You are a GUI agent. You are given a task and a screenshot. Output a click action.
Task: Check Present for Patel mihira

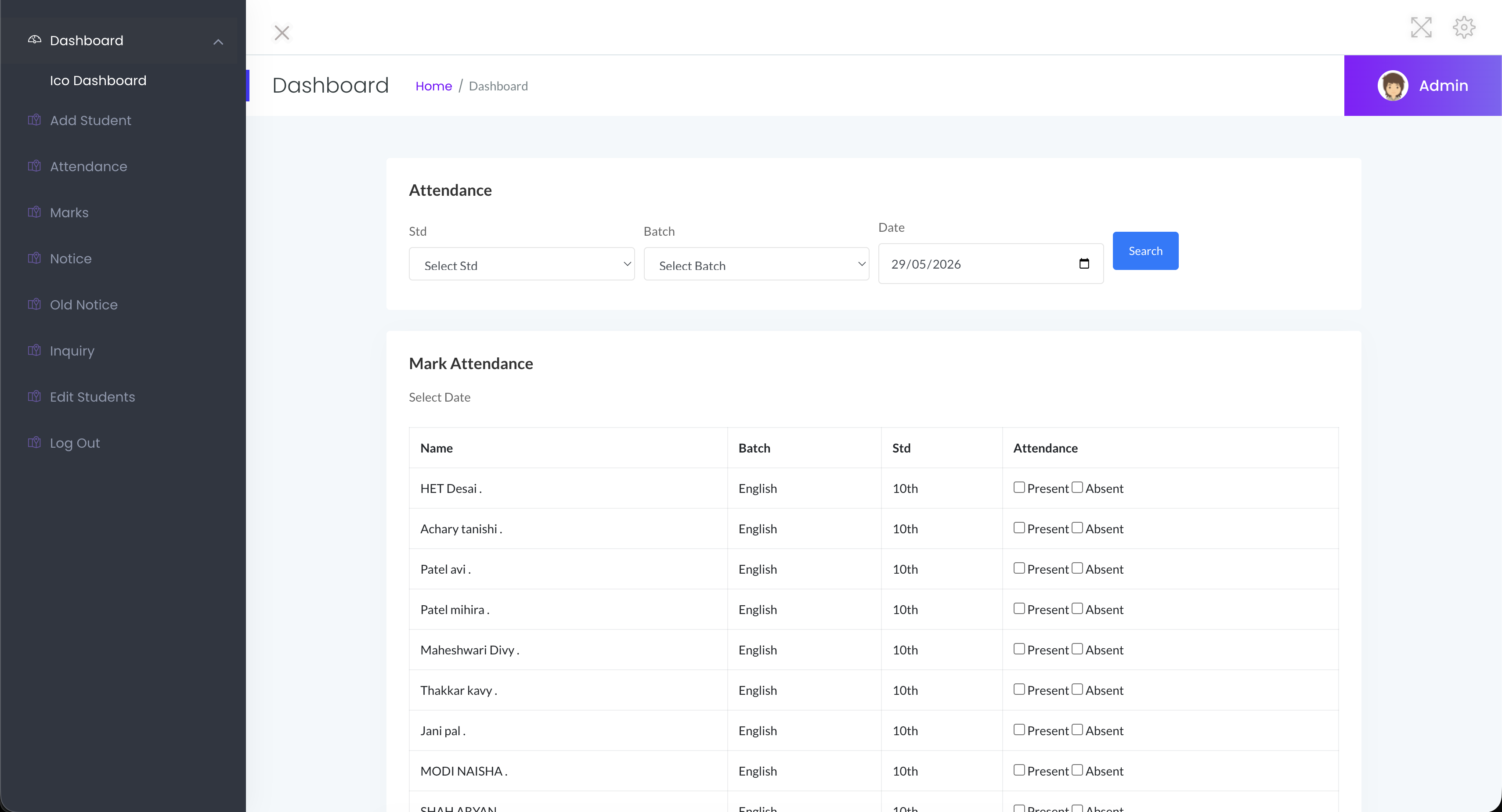[1018, 608]
